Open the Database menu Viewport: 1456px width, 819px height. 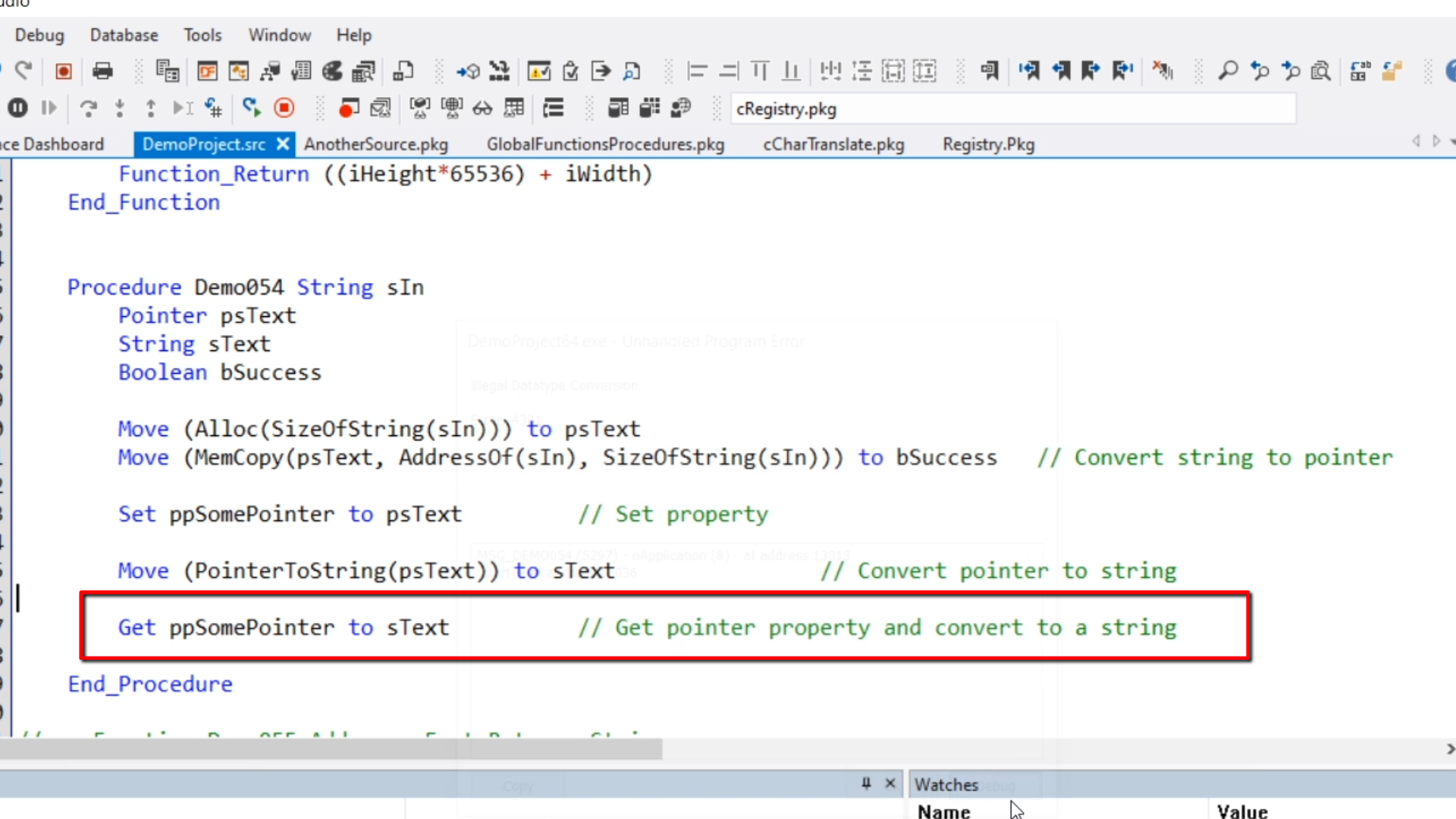[124, 35]
